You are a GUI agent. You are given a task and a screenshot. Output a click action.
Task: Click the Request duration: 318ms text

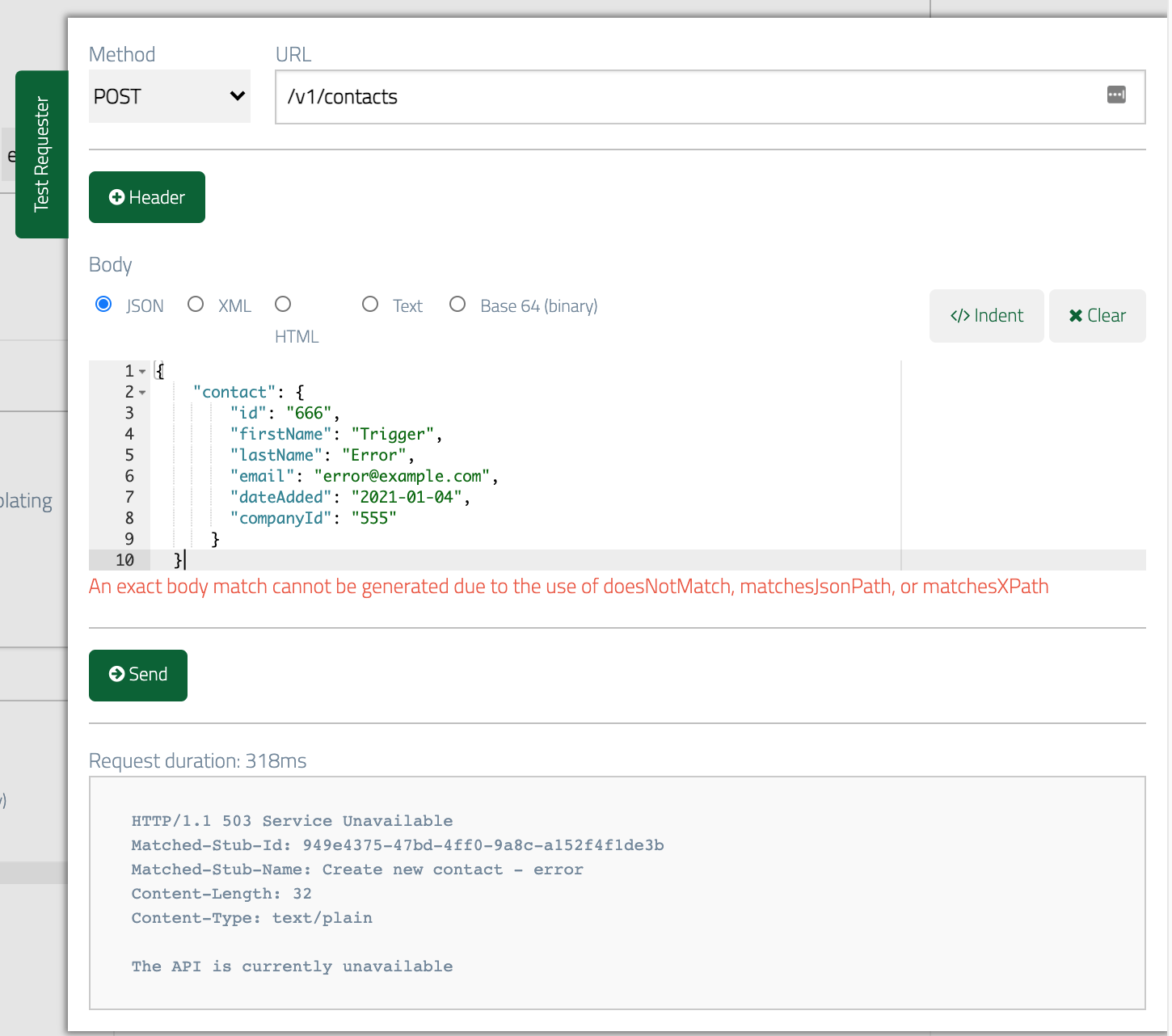pos(198,761)
